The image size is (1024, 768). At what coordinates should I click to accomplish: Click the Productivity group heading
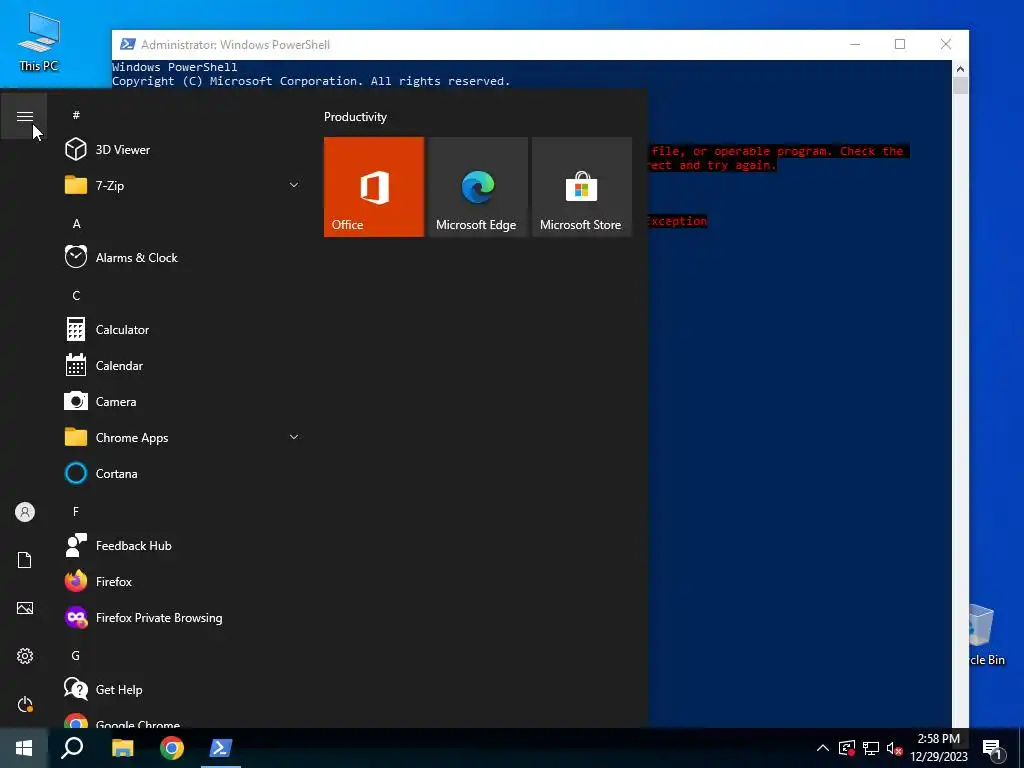pyautogui.click(x=355, y=117)
